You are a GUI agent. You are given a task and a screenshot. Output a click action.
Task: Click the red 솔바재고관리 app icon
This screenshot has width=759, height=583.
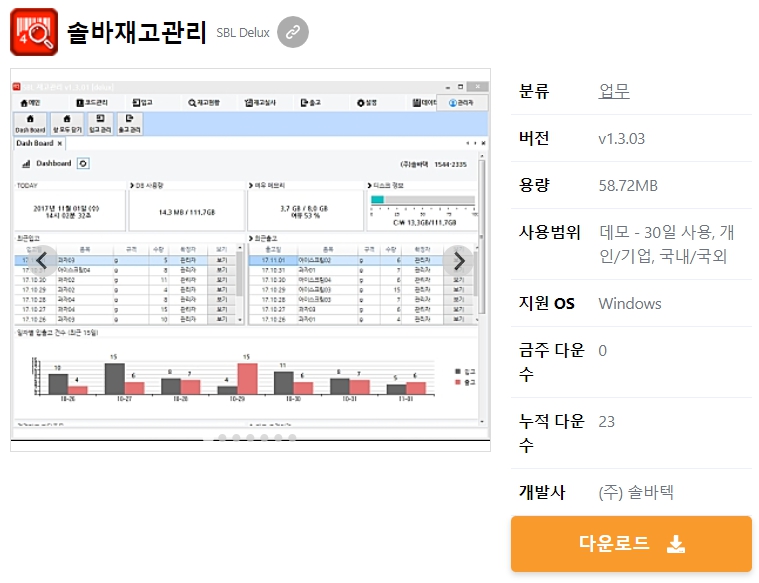click(x=34, y=32)
